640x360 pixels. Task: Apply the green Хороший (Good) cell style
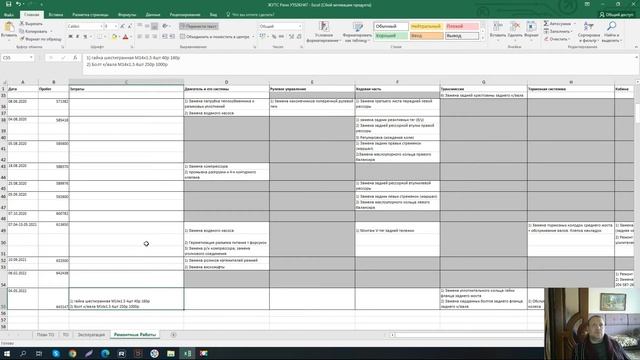[391, 36]
